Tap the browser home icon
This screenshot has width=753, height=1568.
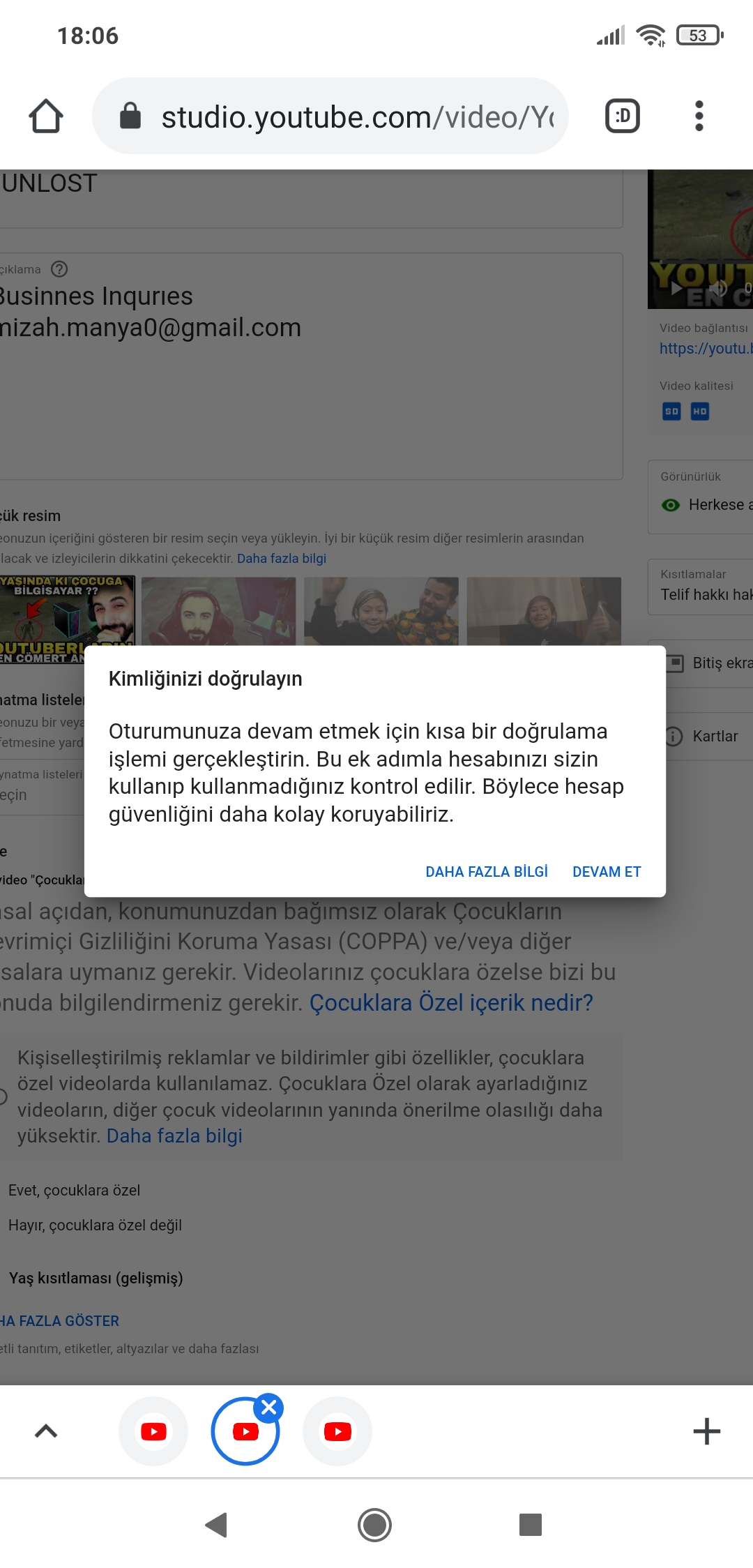(46, 116)
